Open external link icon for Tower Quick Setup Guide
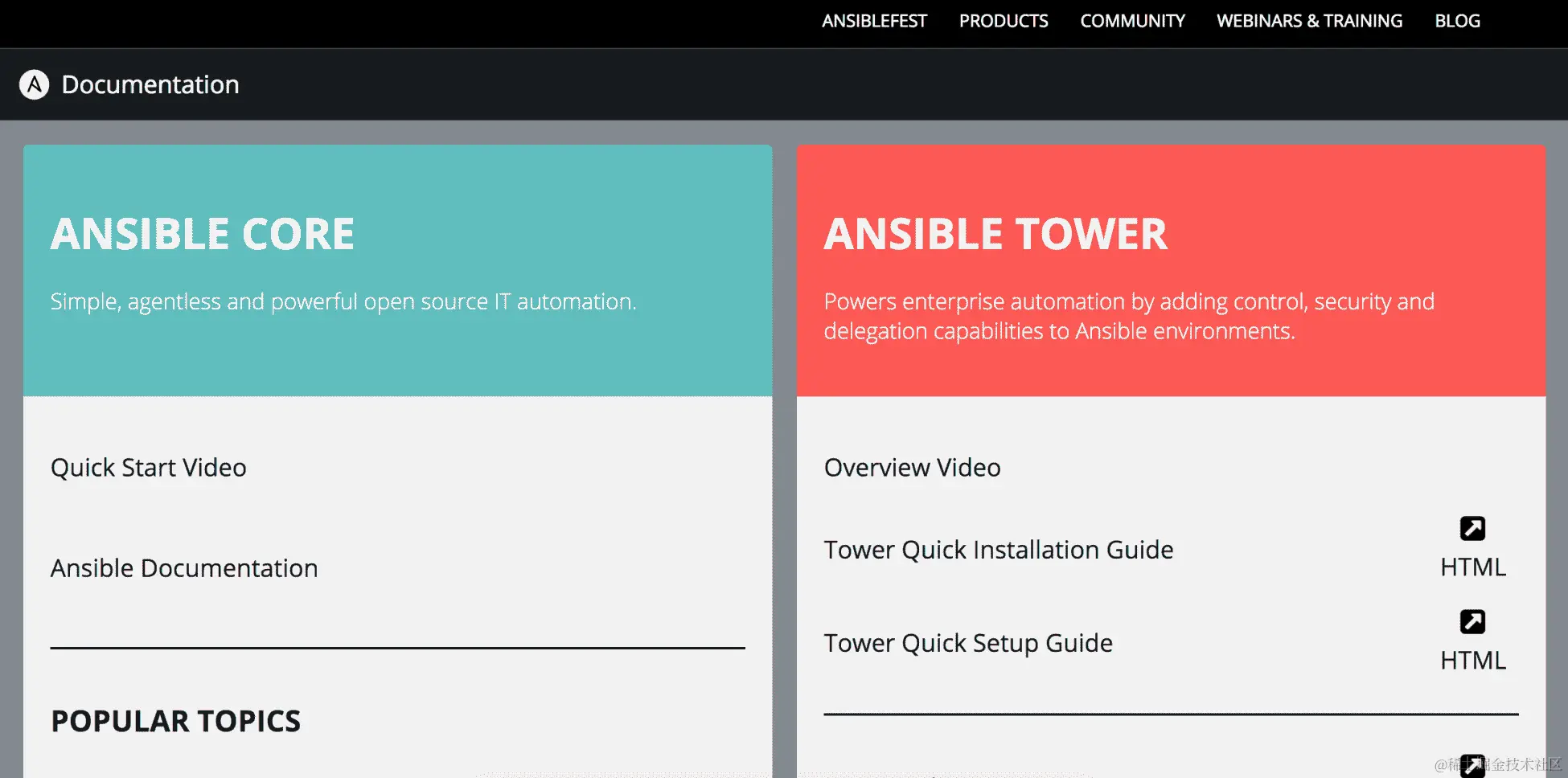Viewport: 1568px width, 778px height. click(1472, 621)
